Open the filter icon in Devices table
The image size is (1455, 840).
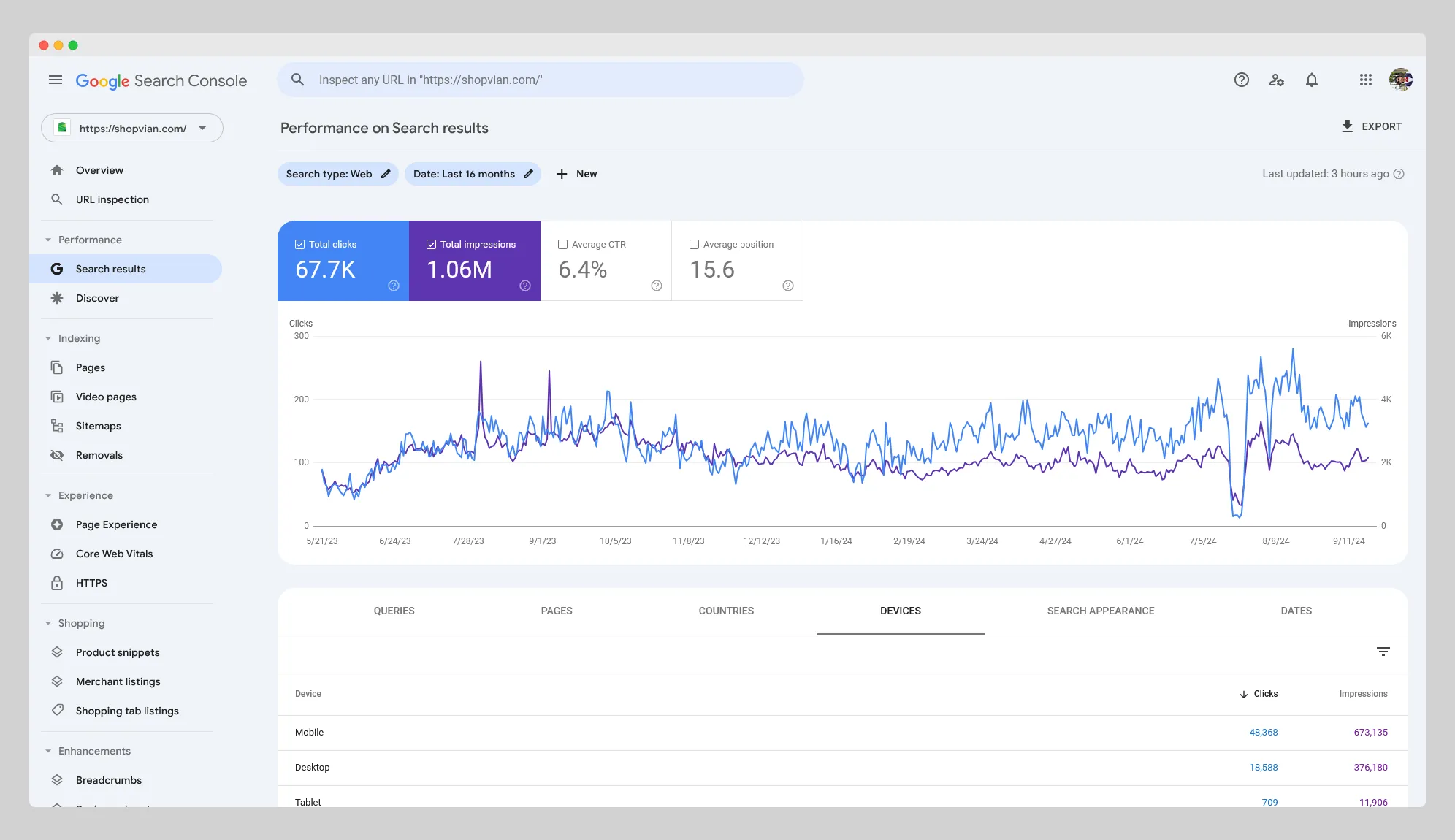pos(1383,651)
